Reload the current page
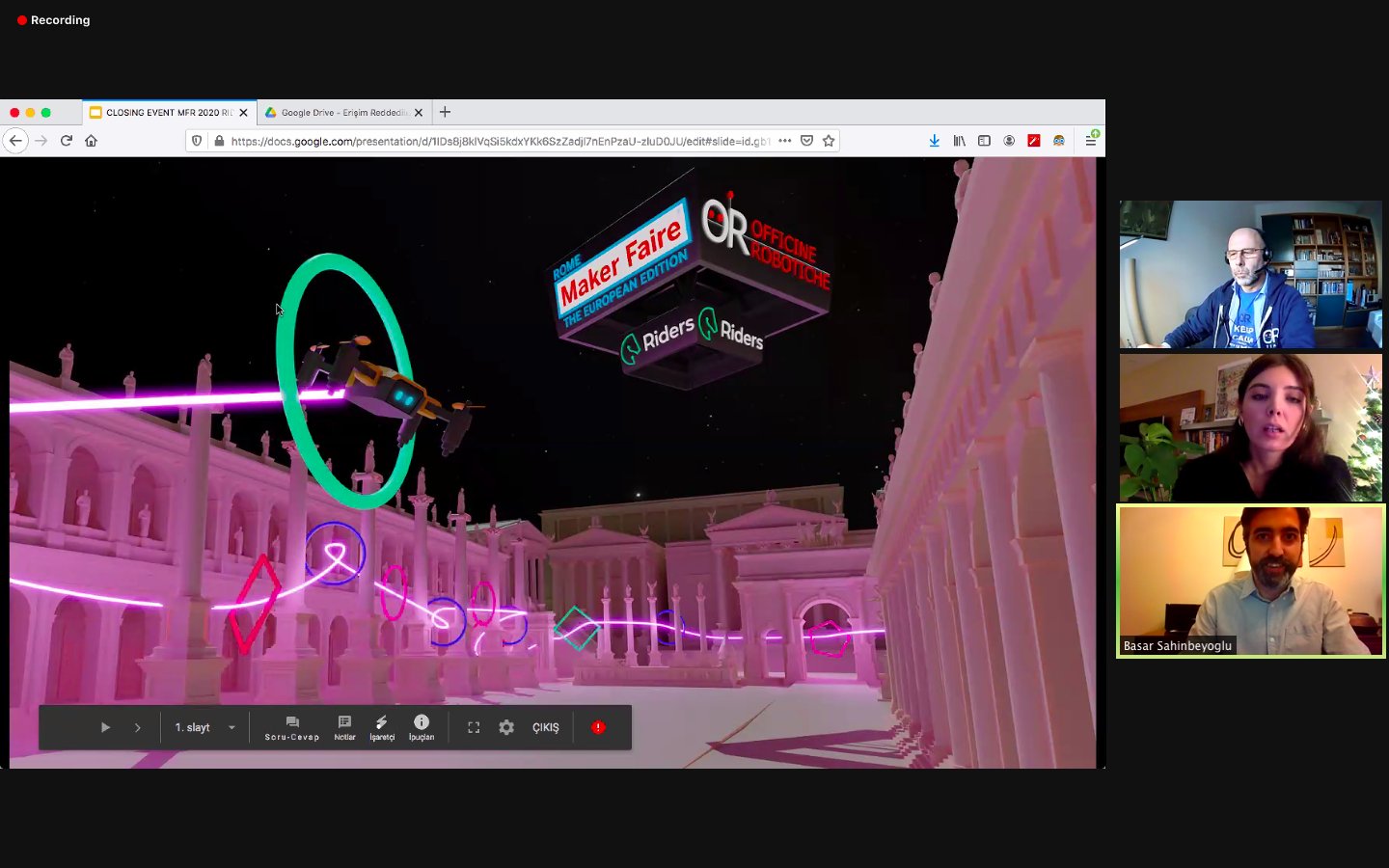 pos(66,141)
